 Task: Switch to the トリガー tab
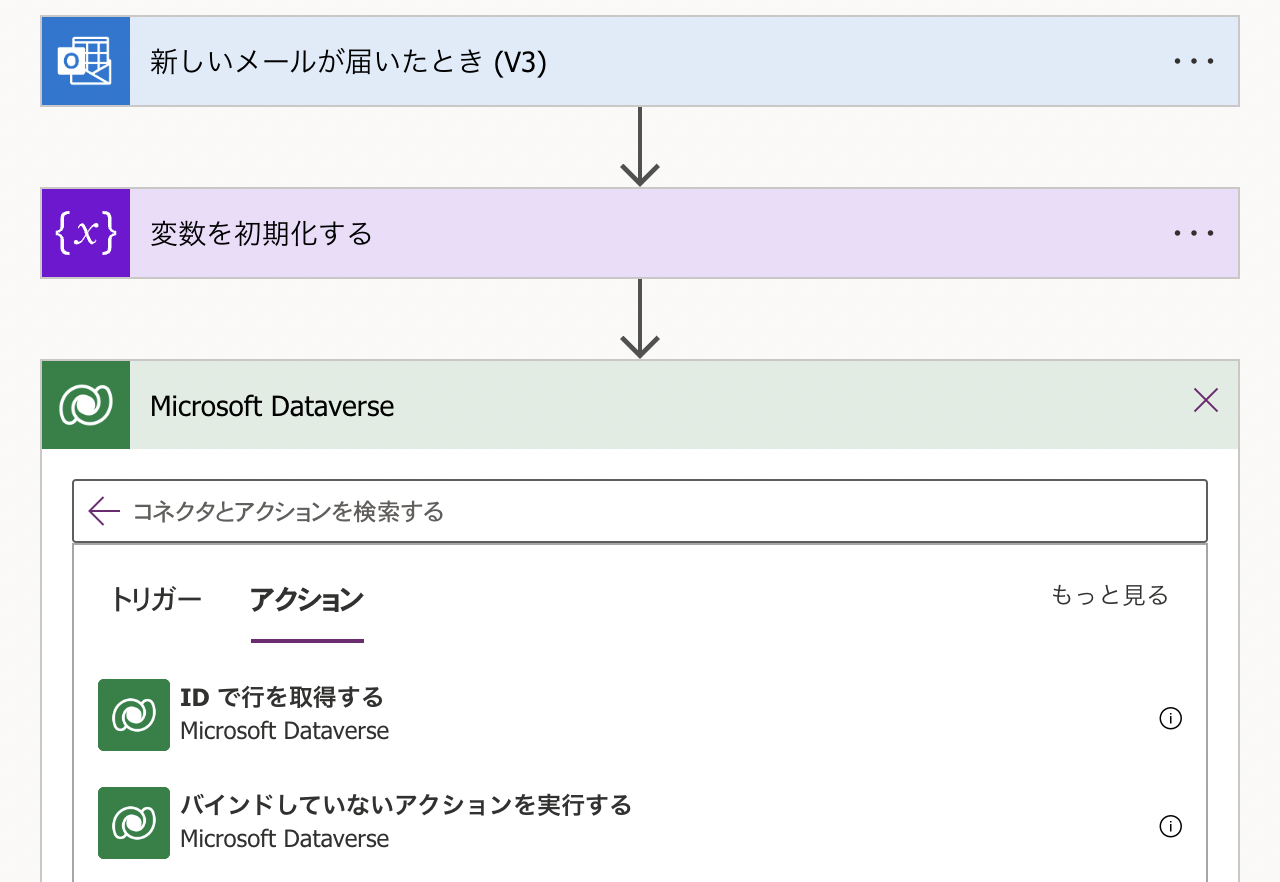click(x=156, y=600)
